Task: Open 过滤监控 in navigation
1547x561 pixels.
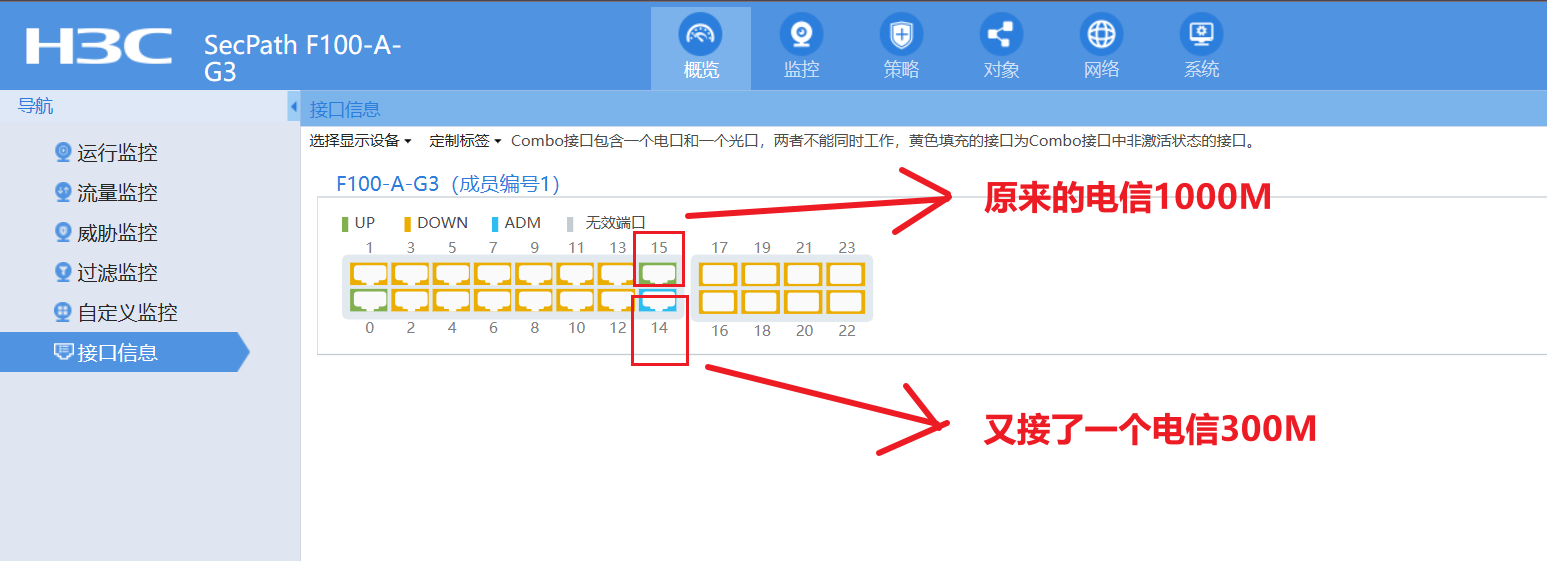Action: pyautogui.click(x=118, y=273)
